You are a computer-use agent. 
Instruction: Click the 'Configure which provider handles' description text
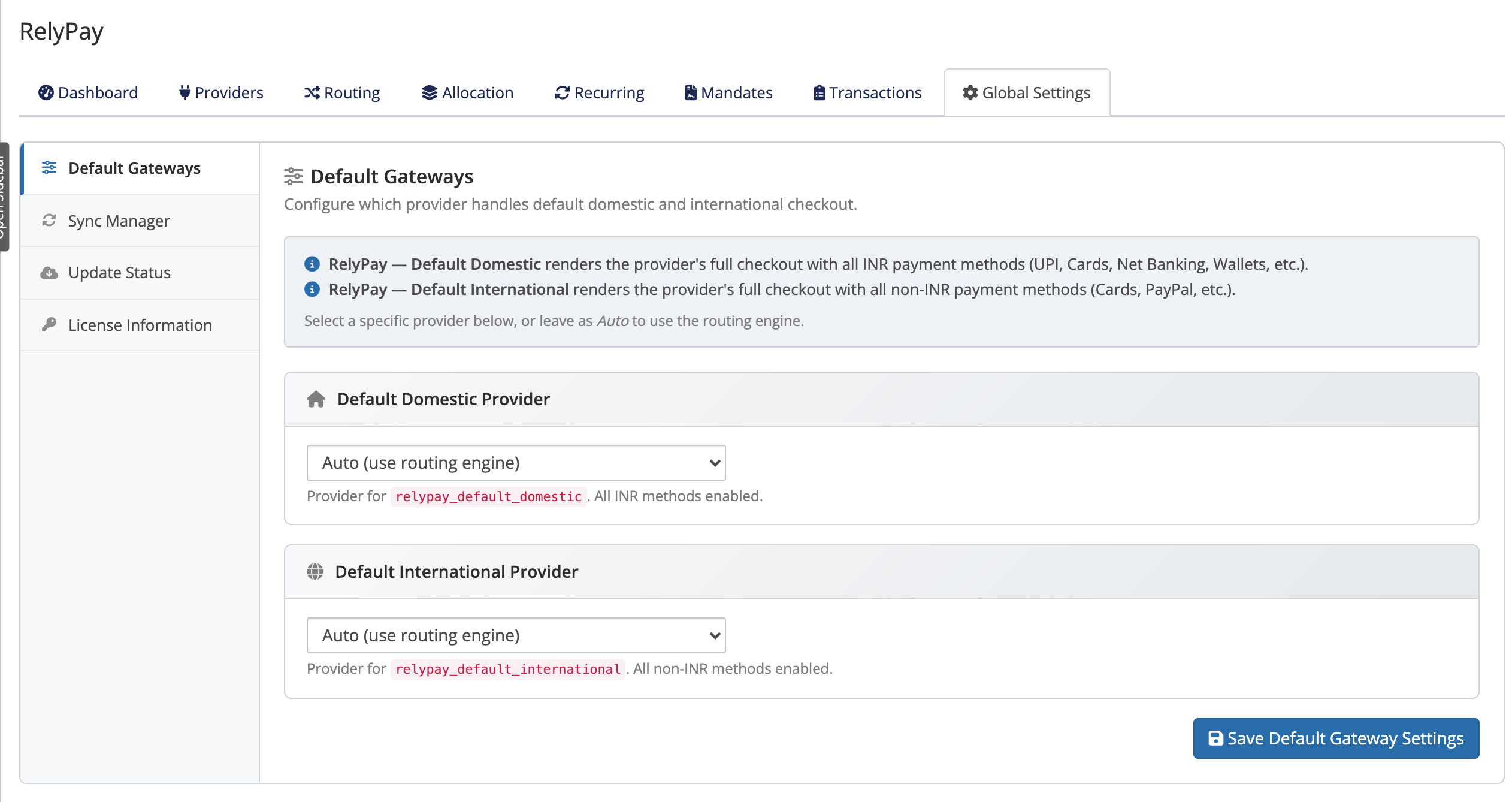click(570, 204)
